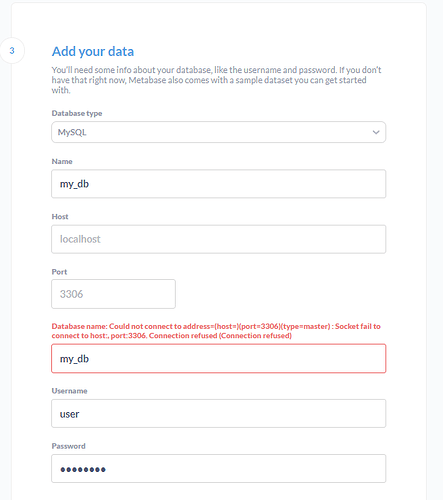Click into the Host field showing localhost
This screenshot has height=500, width=443.
tap(218, 239)
